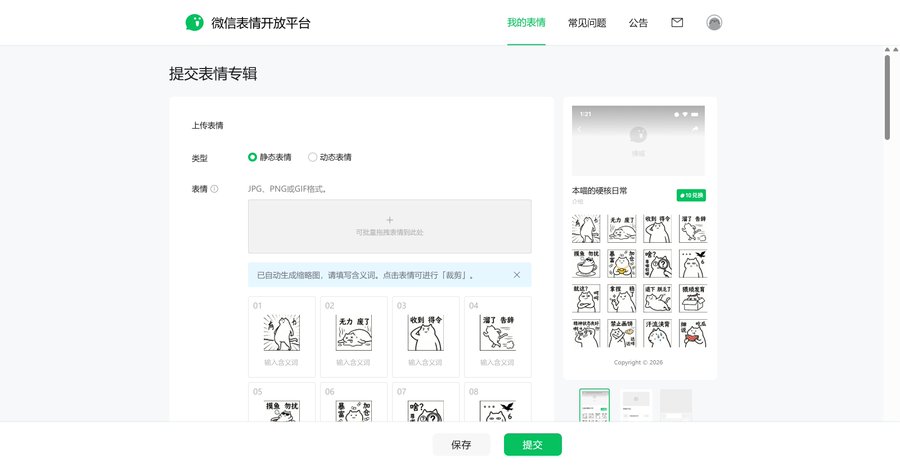900x467 pixels.
Task: Click the info icon beside 表情 label
Action: (x=214, y=189)
